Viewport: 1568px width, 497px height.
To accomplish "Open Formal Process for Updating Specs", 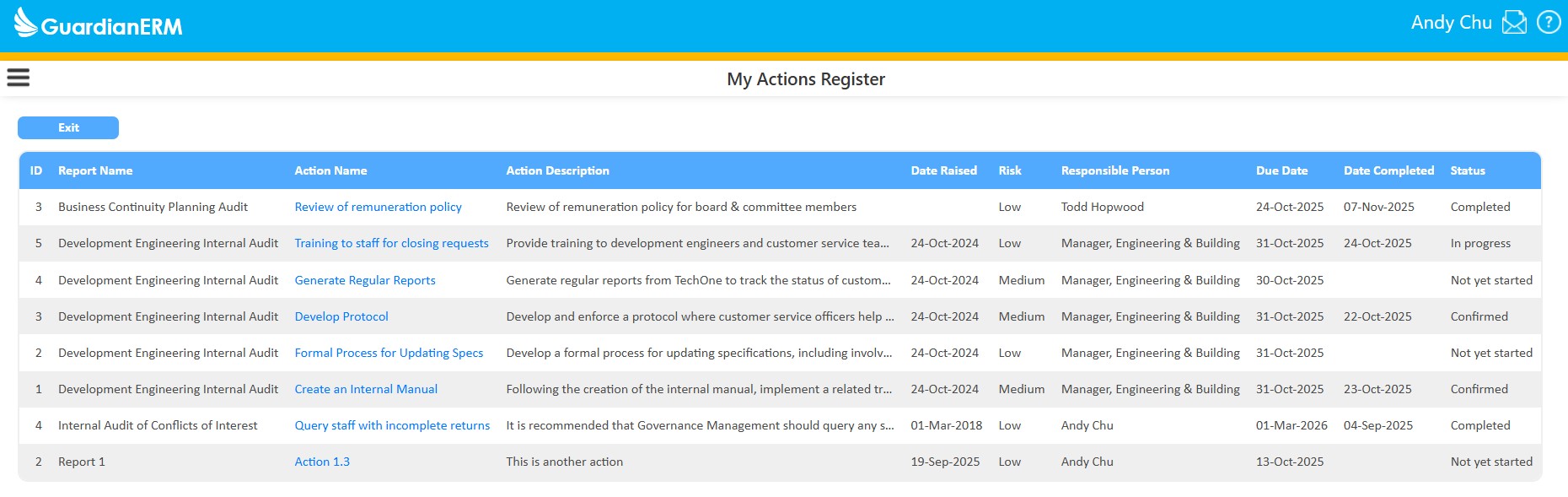I will click(389, 353).
